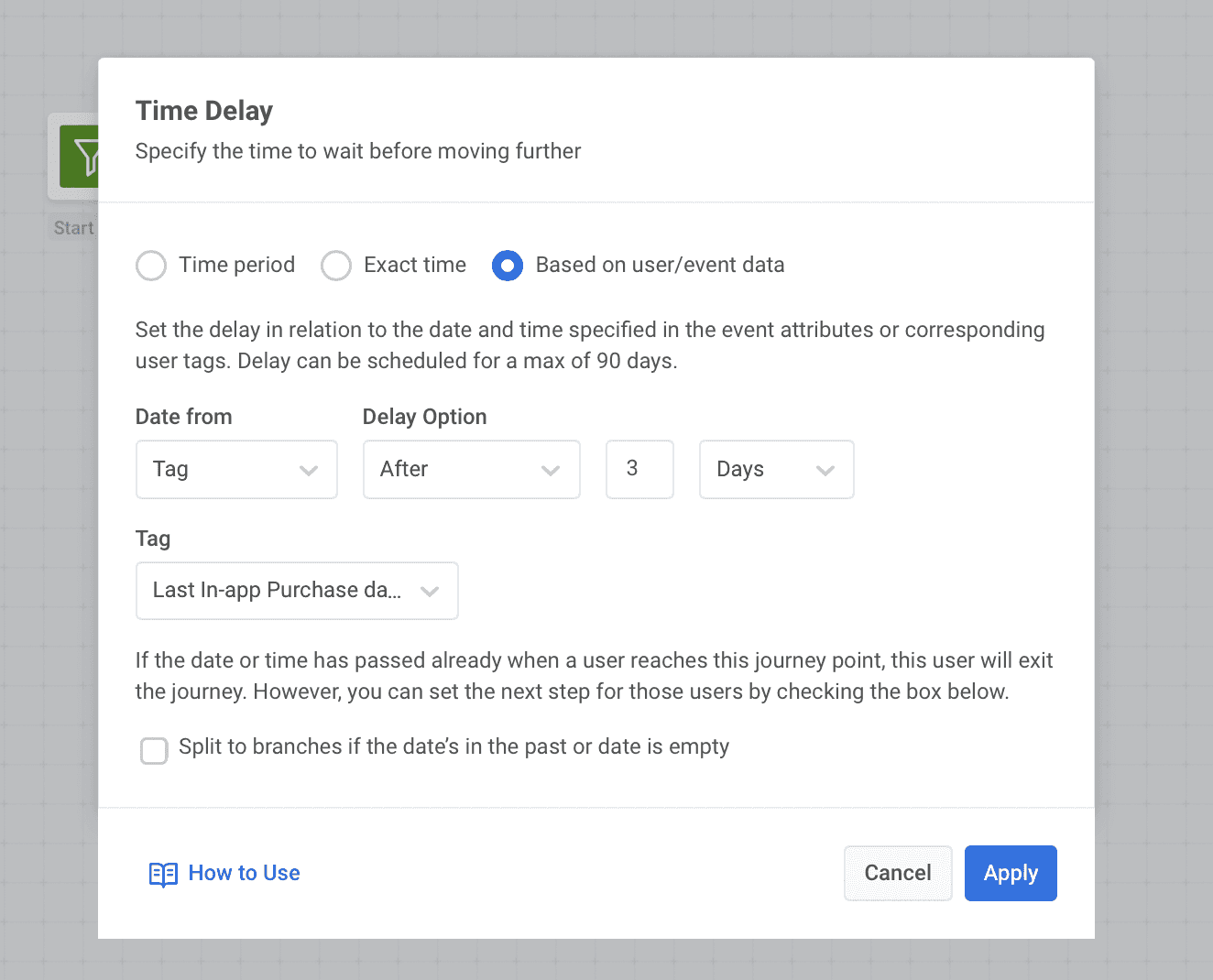Open the Delay Option dropdown showing After

click(x=471, y=469)
